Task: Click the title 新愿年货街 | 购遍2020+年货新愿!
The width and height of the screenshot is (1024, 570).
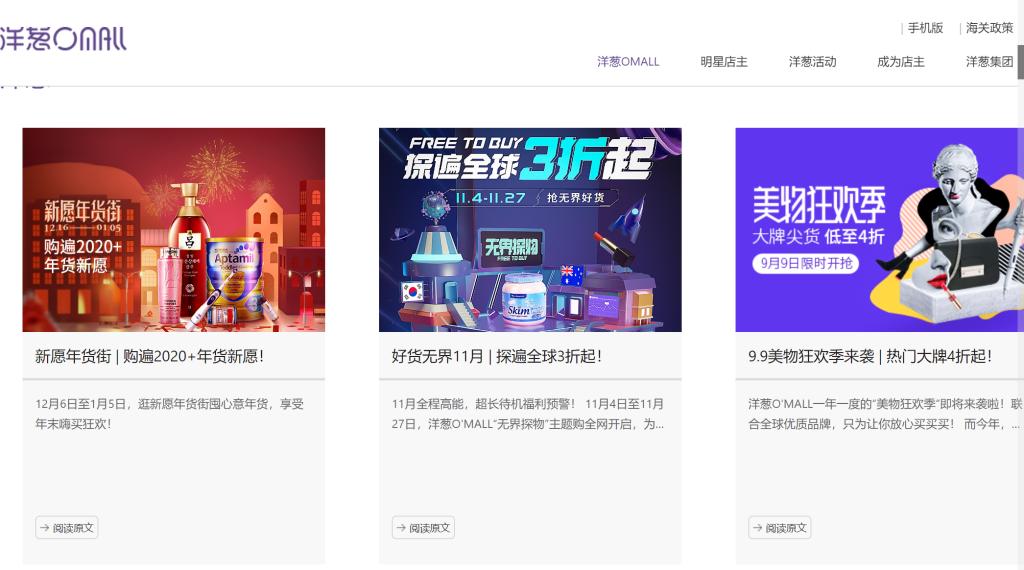Action: click(150, 356)
